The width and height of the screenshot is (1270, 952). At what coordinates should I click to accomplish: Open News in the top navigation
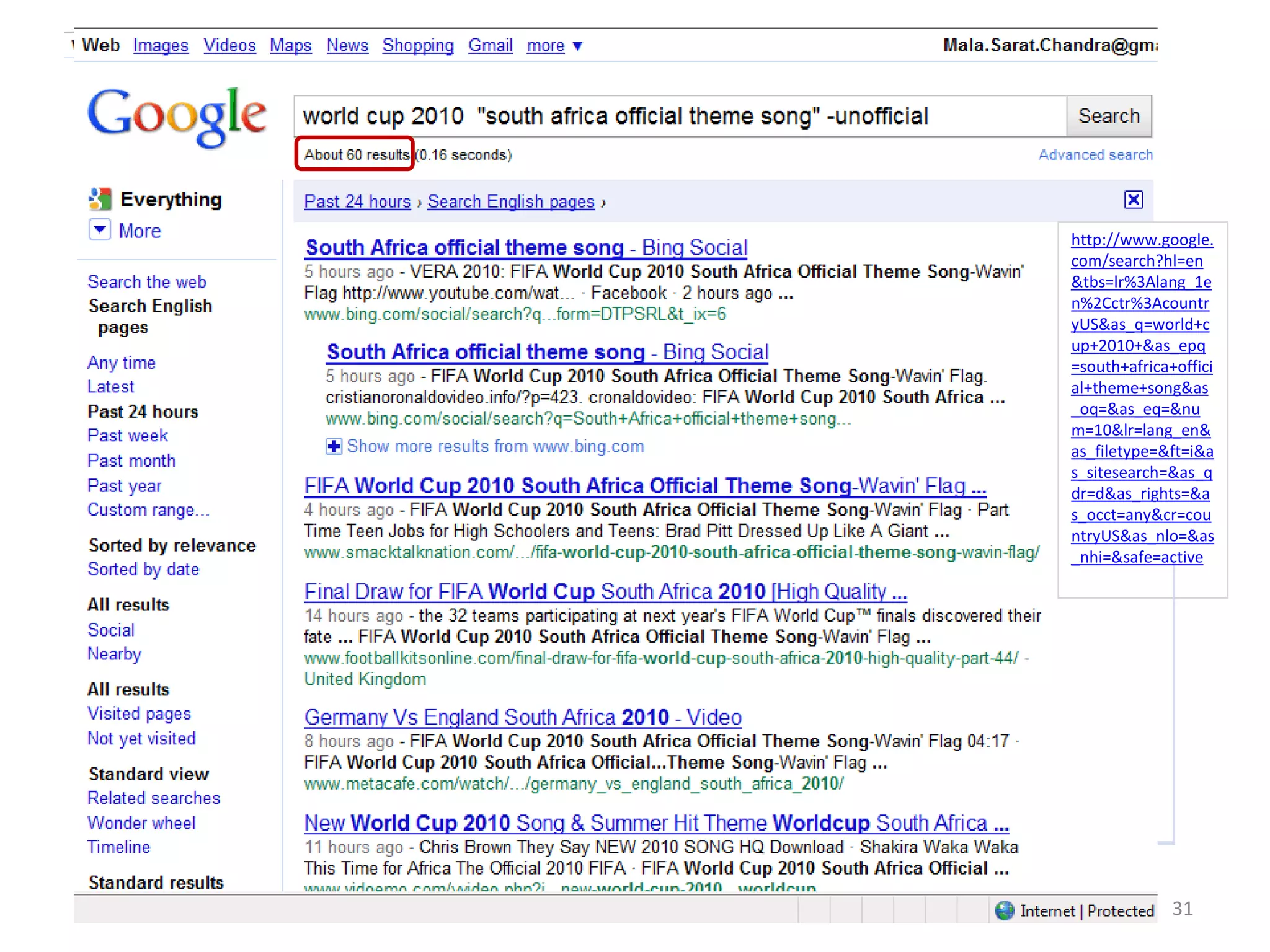347,46
